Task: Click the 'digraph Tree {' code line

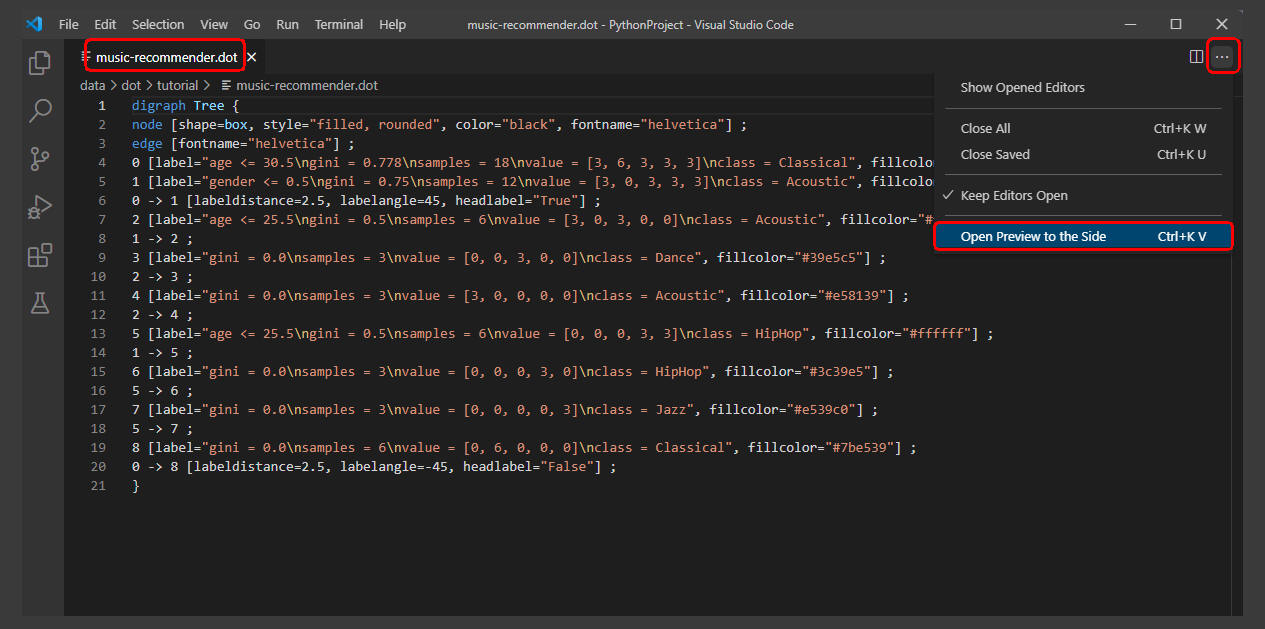Action: (x=186, y=105)
